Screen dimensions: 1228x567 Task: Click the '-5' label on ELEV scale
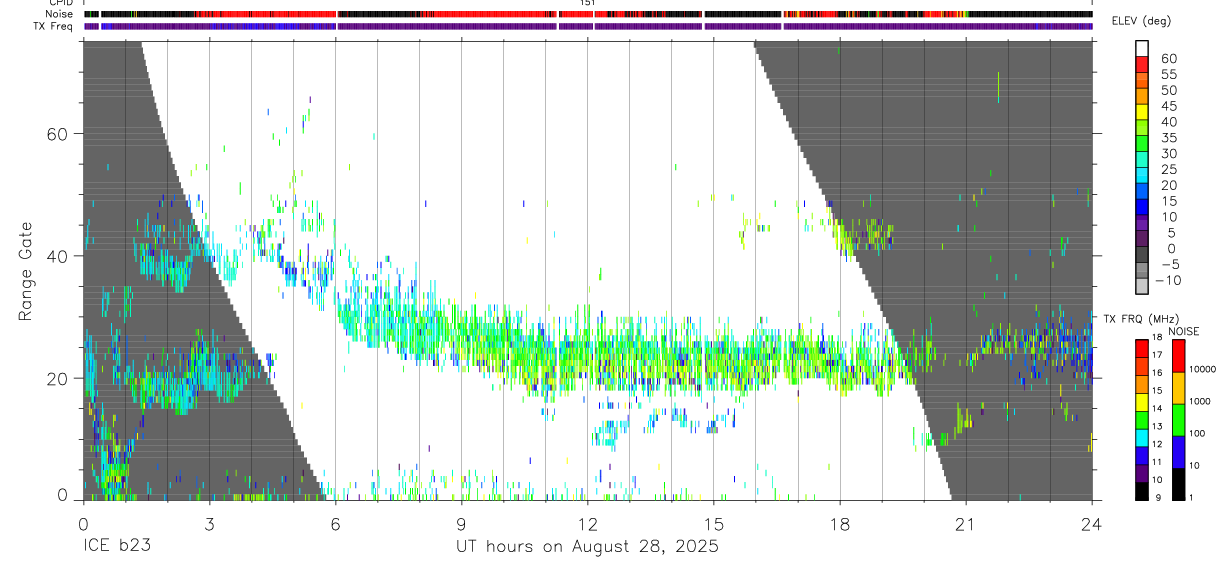(1169, 264)
